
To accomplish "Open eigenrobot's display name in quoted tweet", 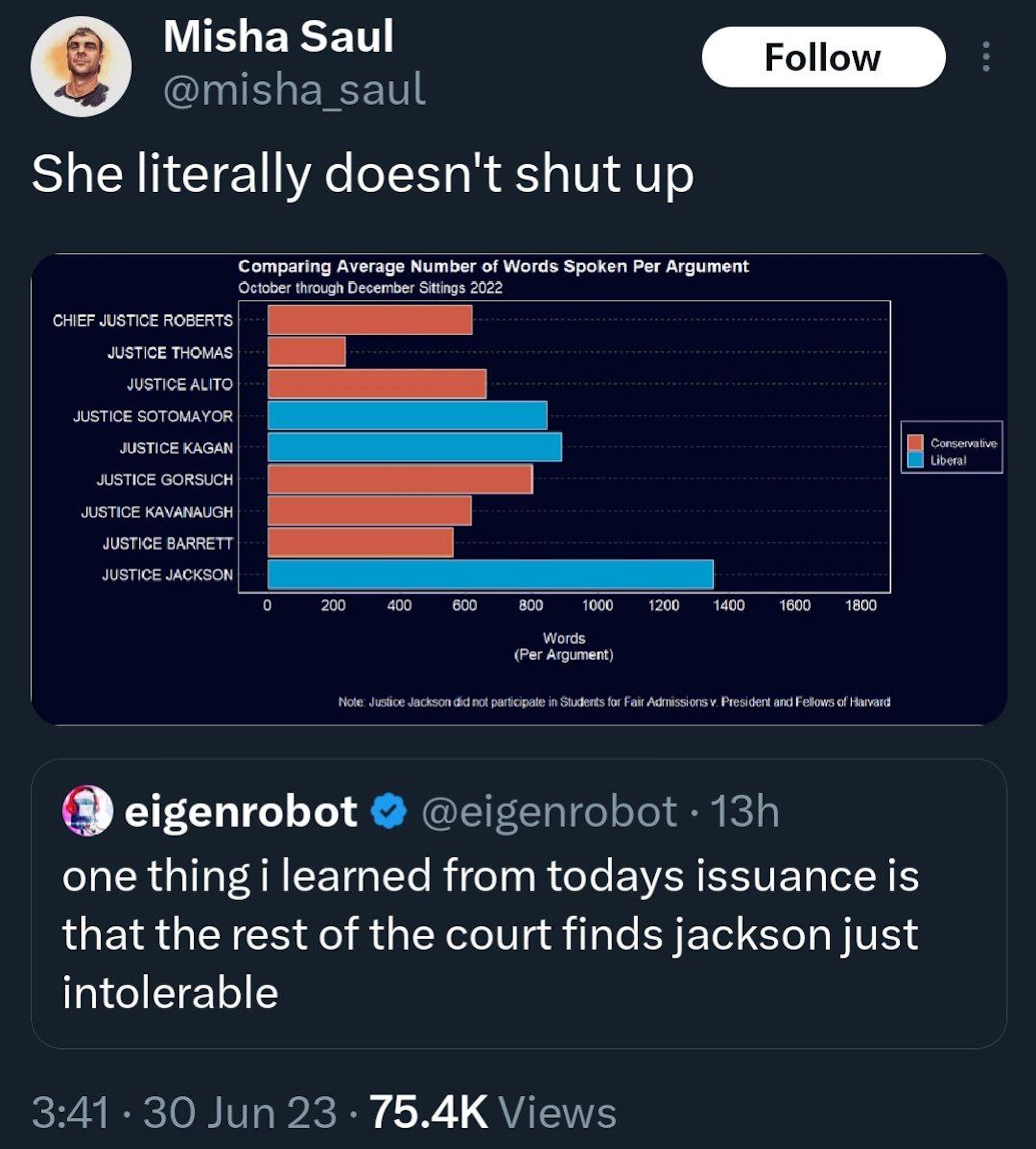I will (x=241, y=811).
